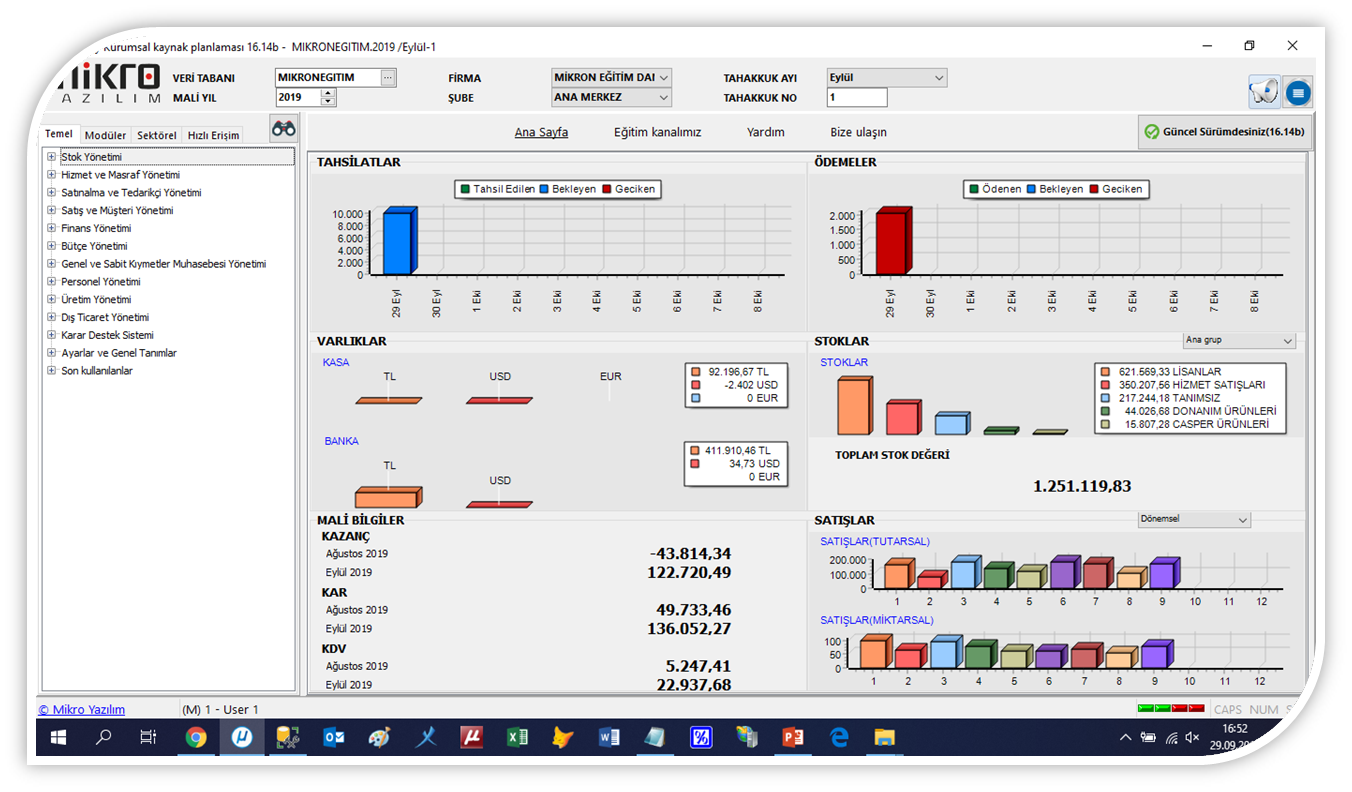The height and width of the screenshot is (792, 1352).
Task: Click the binoculars search icon
Action: pos(283,128)
